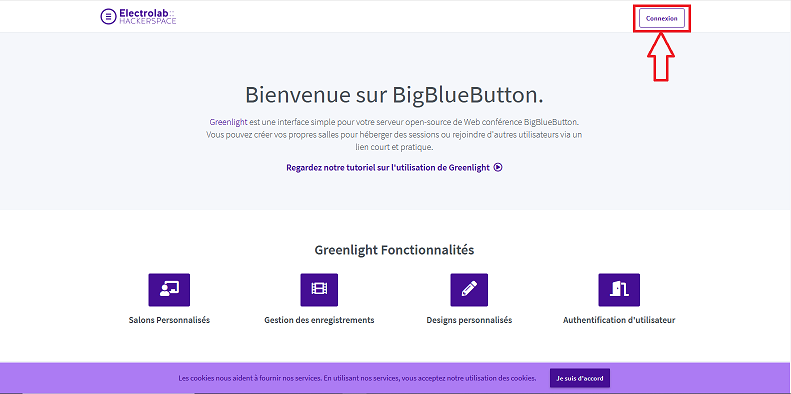Click the Designs personnalisés label
791x394 pixels.
pyautogui.click(x=469, y=320)
